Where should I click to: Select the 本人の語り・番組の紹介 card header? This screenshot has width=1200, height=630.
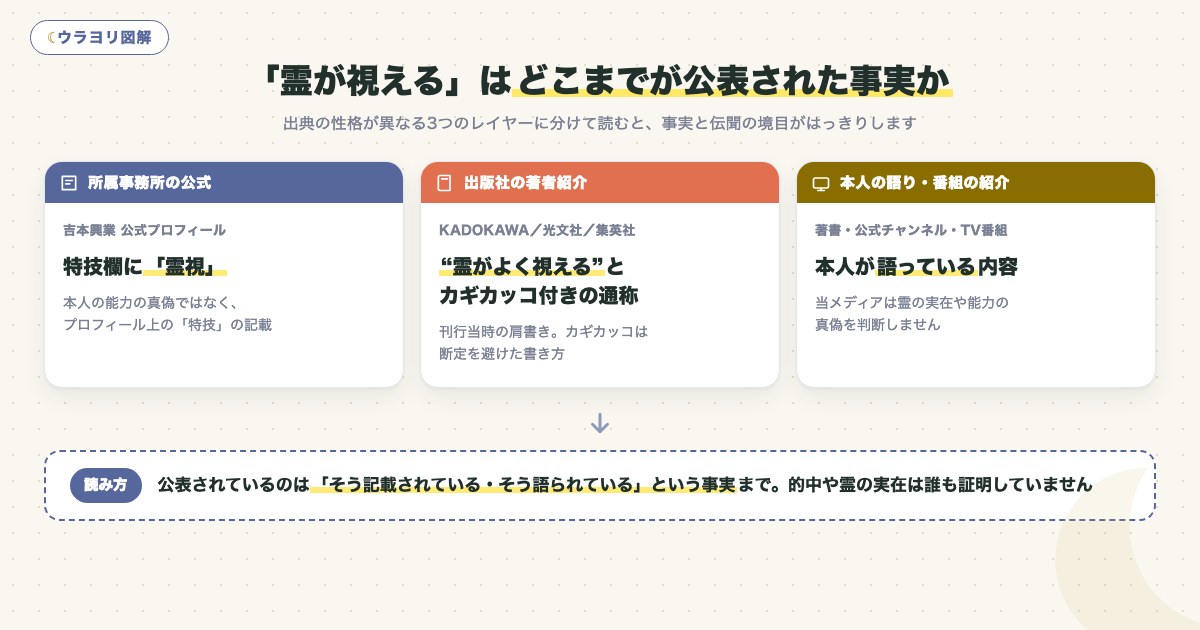pos(976,183)
